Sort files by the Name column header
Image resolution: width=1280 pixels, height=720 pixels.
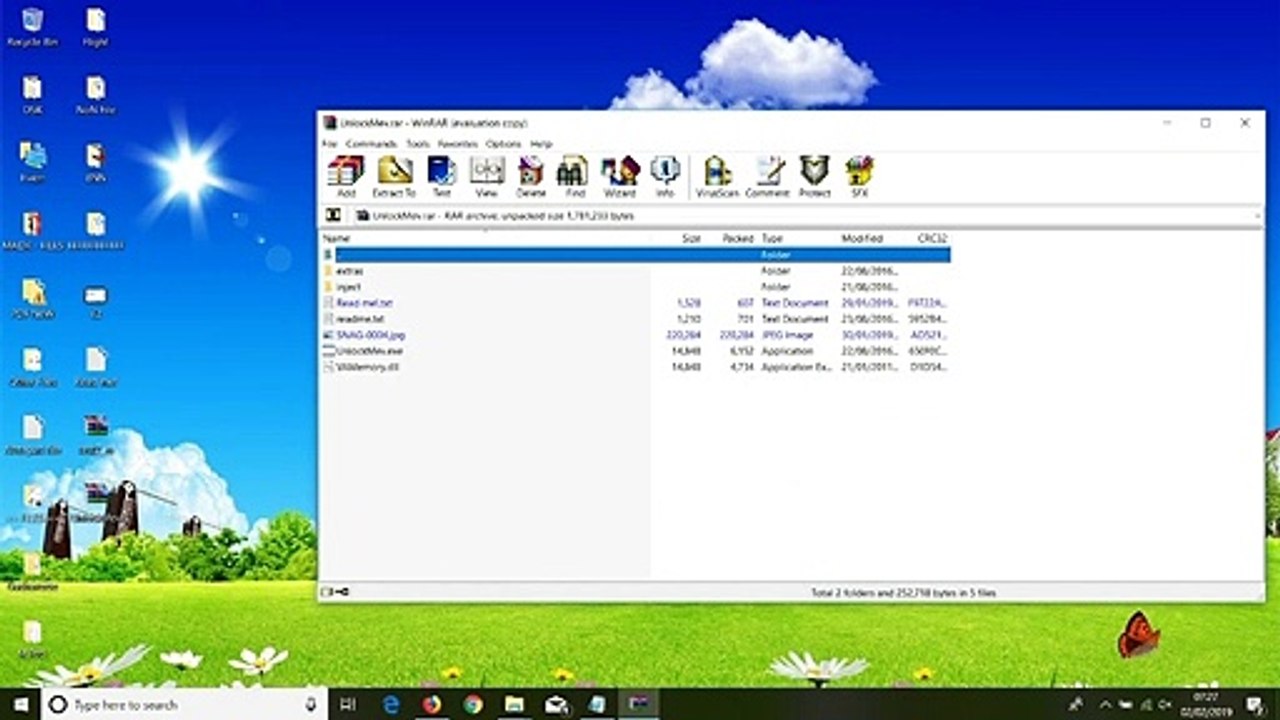pyautogui.click(x=336, y=239)
